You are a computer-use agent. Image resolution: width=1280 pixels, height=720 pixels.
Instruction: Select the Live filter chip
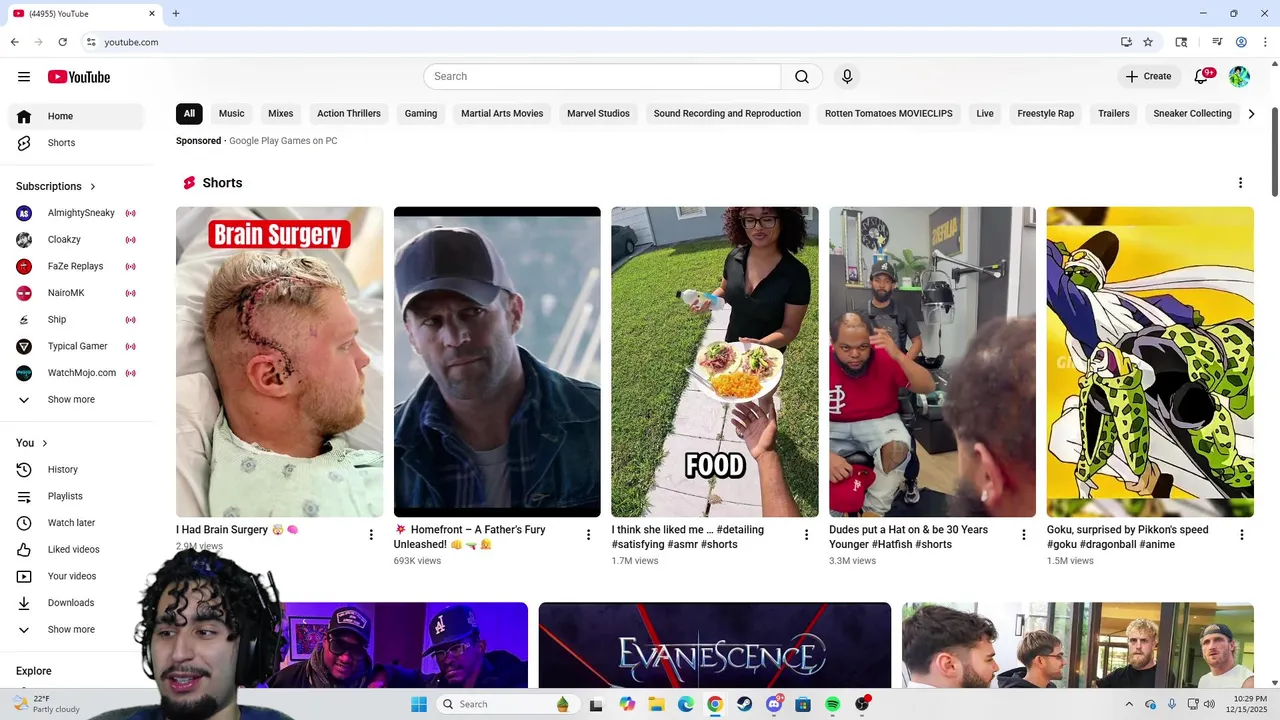coord(985,114)
